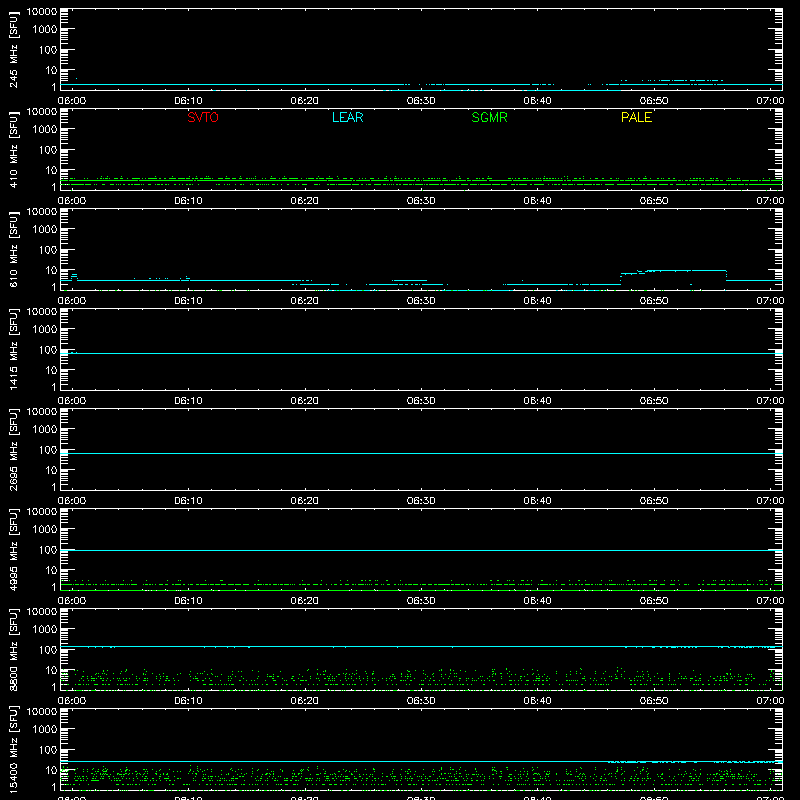This screenshot has width=800, height=800.
Task: Click the 06:40 time label below 410 MHz plot
Action: [x=537, y=201]
